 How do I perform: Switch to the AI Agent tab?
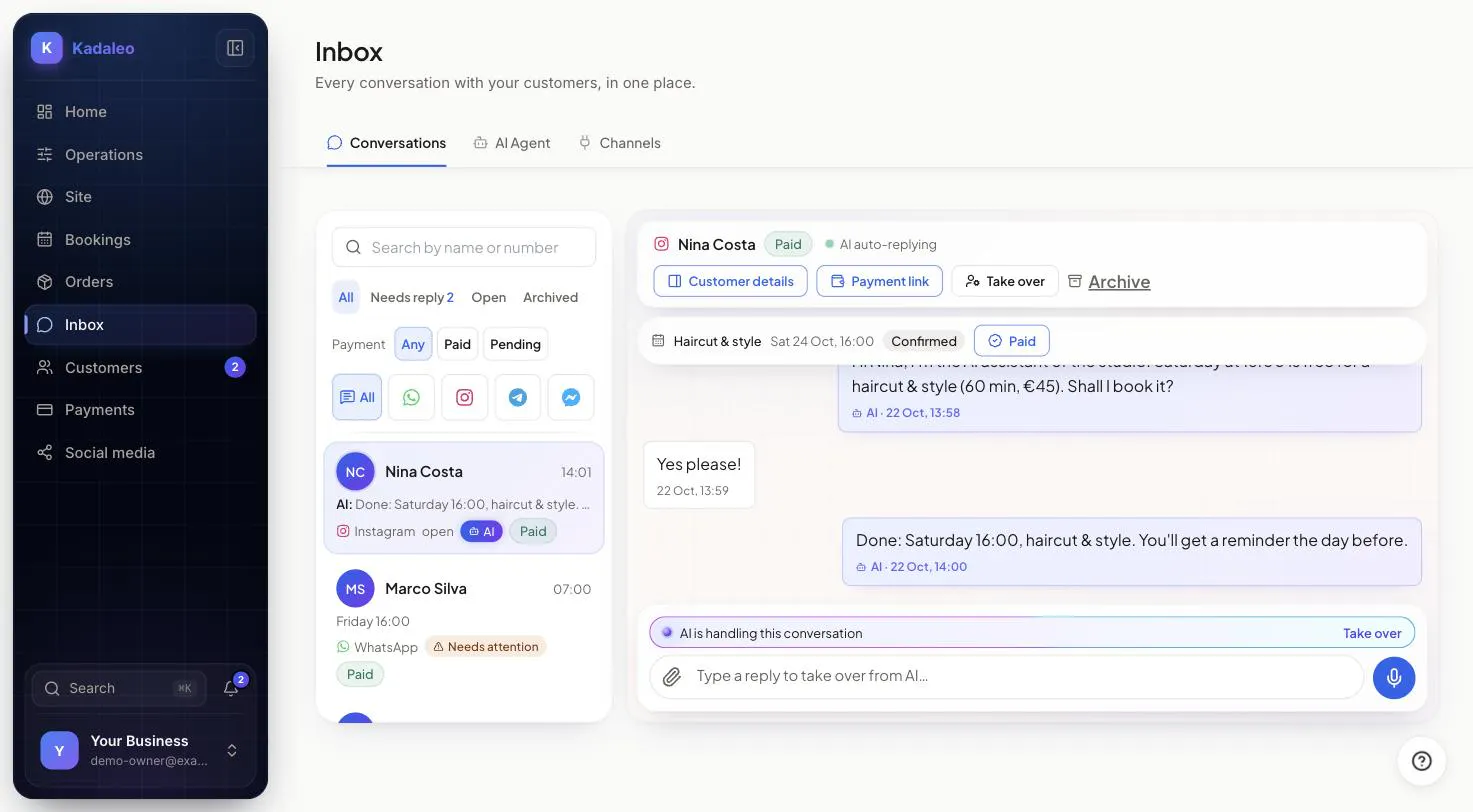click(x=512, y=143)
